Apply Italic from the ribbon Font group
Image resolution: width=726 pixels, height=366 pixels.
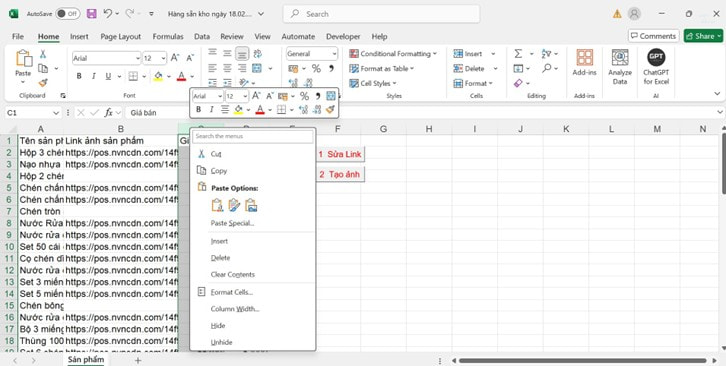(x=94, y=76)
